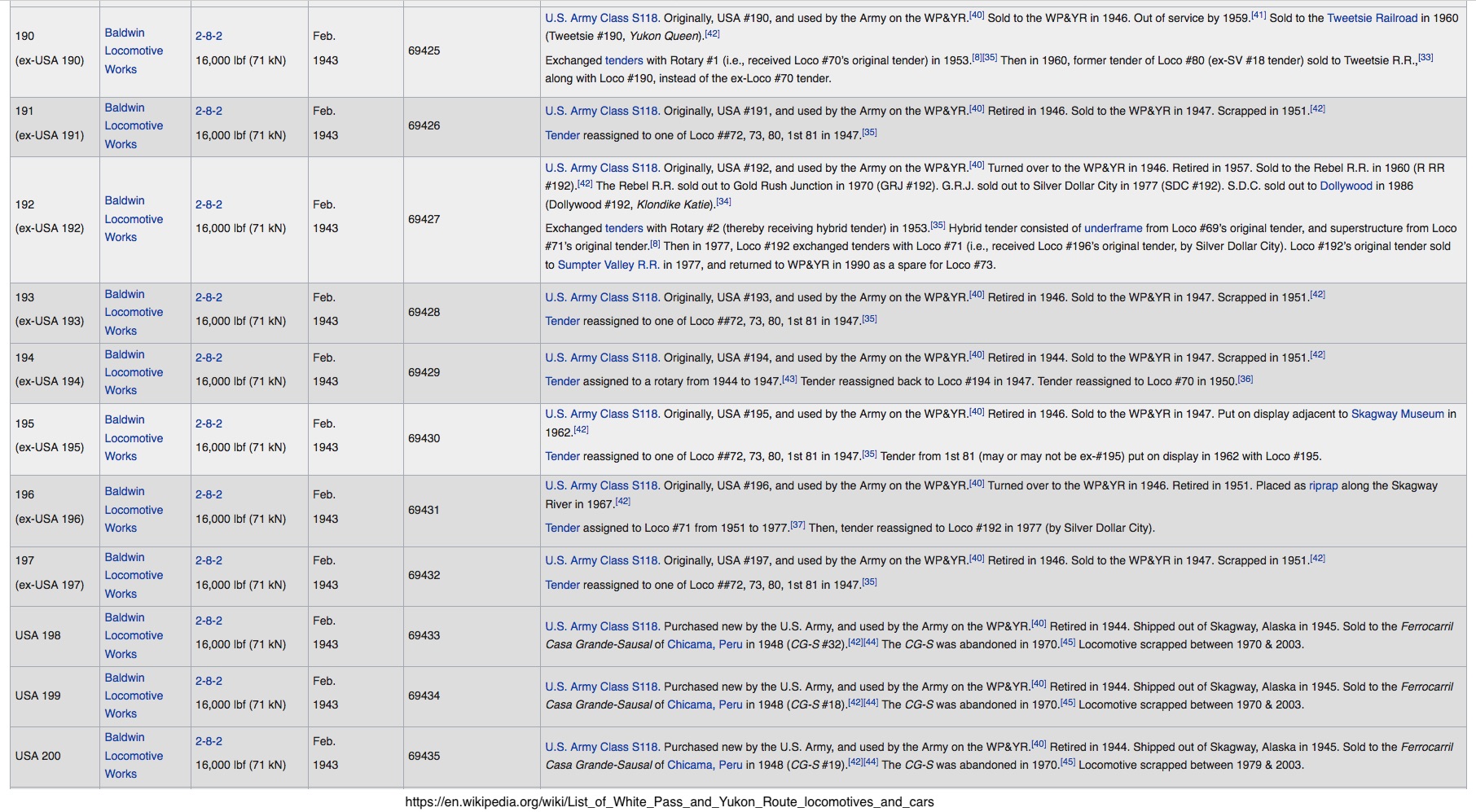Open the Skagway Museum link

coord(1397,414)
